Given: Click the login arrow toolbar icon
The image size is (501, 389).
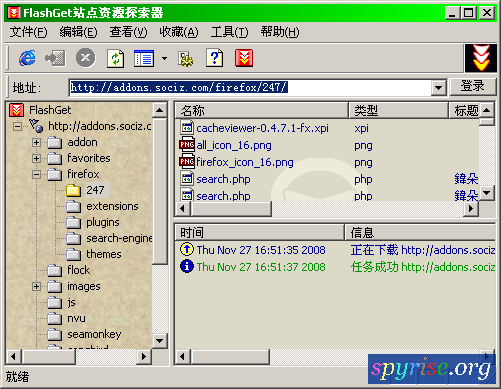Looking at the screenshot, I should [55, 58].
